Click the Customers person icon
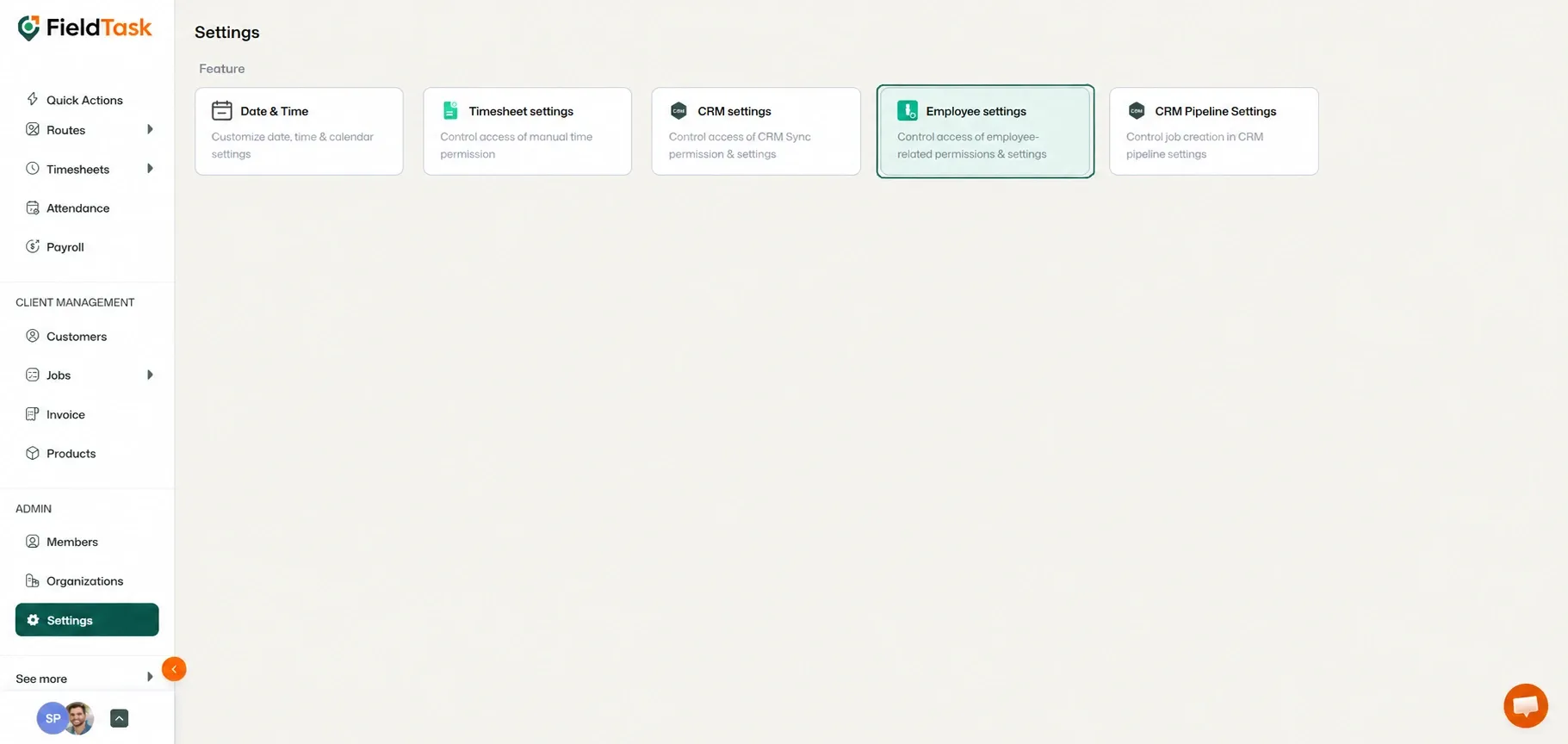 (33, 336)
